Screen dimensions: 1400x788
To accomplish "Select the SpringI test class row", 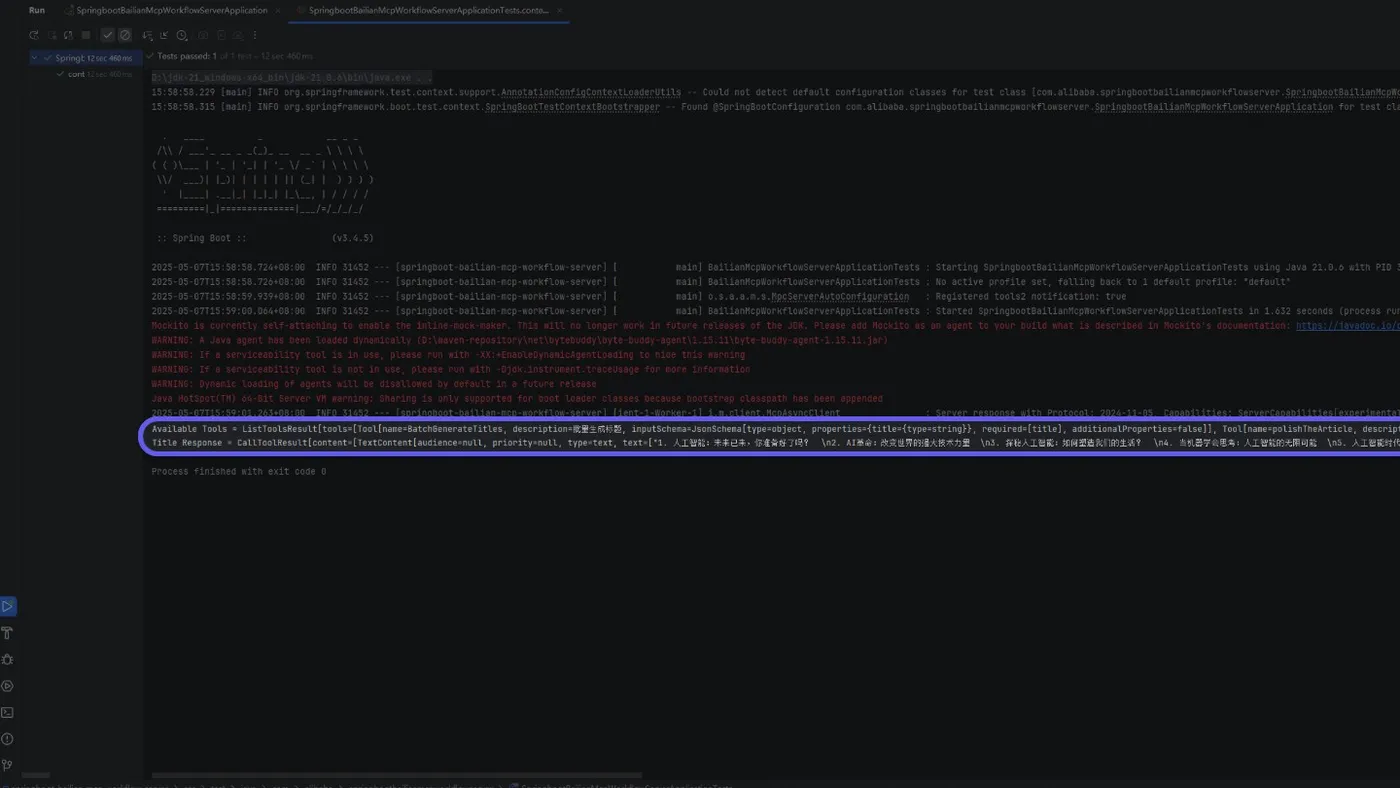I will coord(85,58).
